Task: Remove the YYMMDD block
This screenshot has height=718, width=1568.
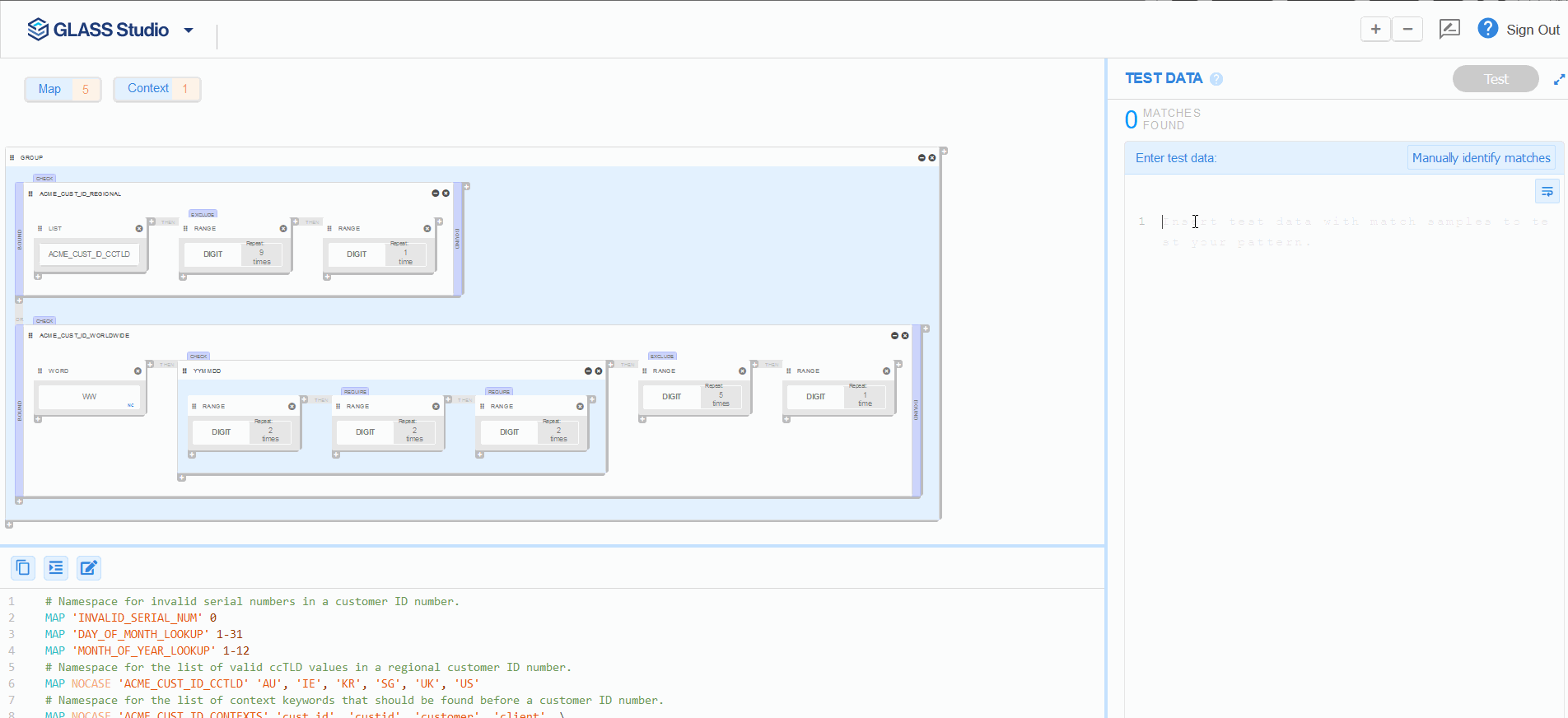Action: (599, 371)
